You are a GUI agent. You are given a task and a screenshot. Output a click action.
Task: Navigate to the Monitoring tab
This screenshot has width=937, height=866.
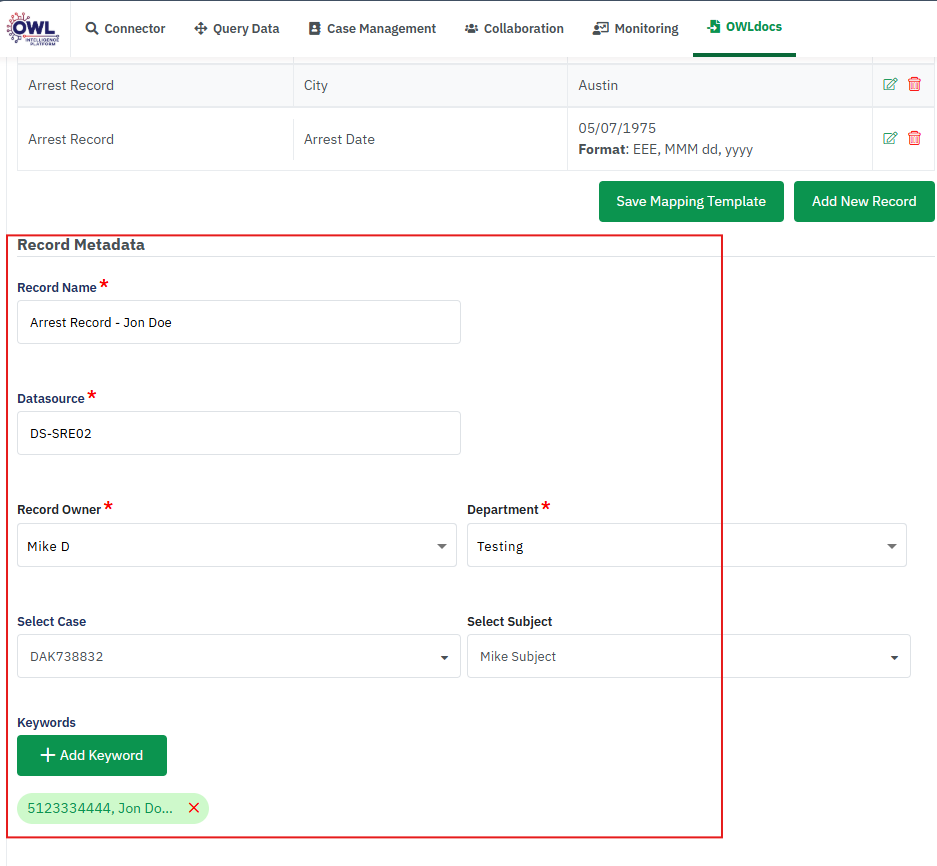636,29
